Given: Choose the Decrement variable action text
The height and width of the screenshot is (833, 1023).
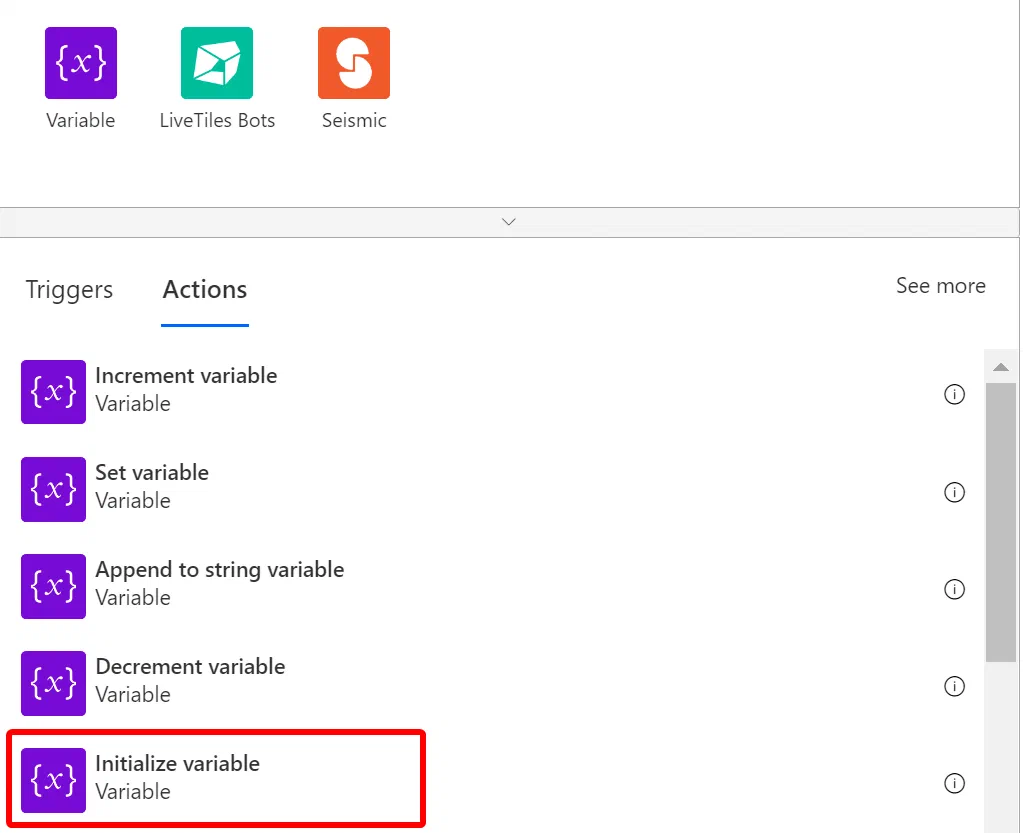Looking at the screenshot, I should pyautogui.click(x=190, y=667).
